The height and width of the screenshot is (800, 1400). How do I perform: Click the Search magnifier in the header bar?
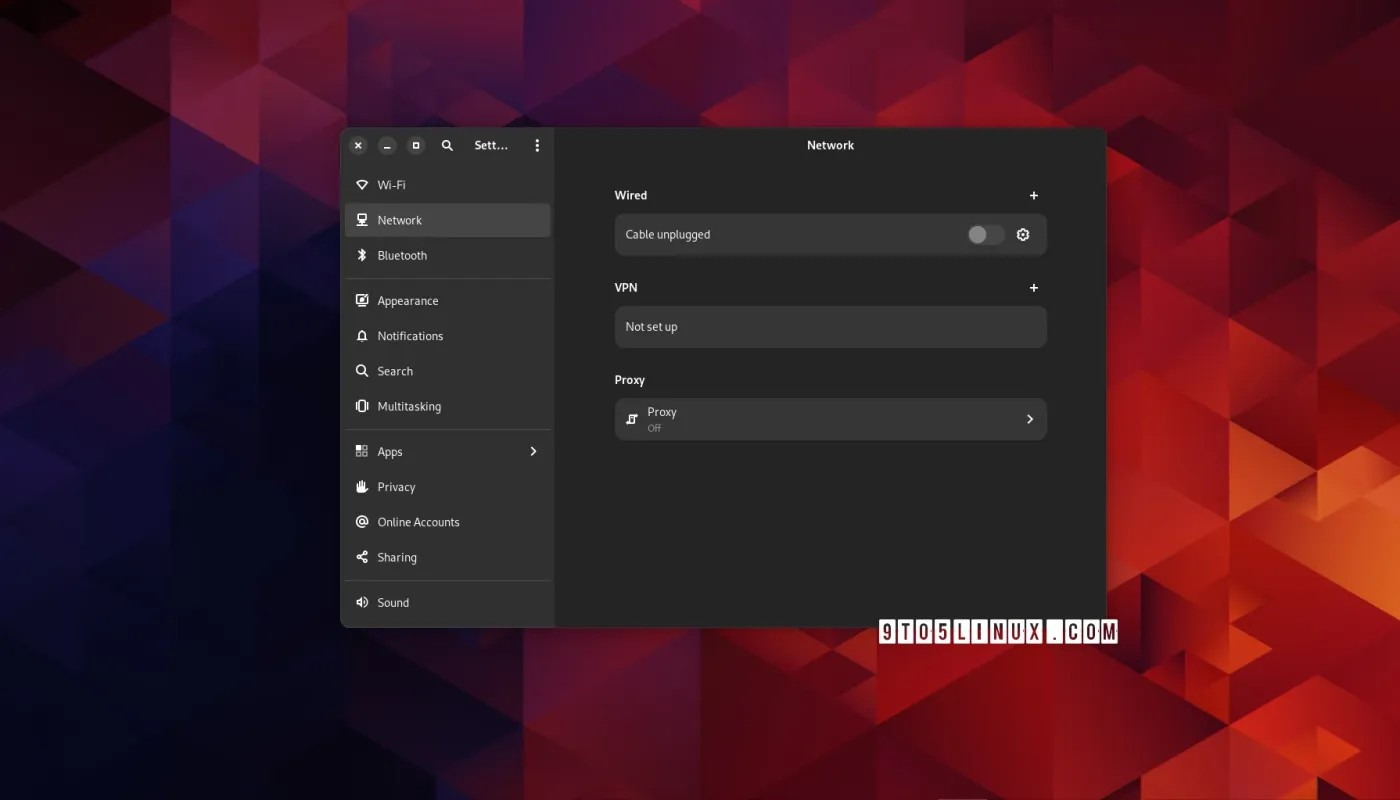coord(447,145)
